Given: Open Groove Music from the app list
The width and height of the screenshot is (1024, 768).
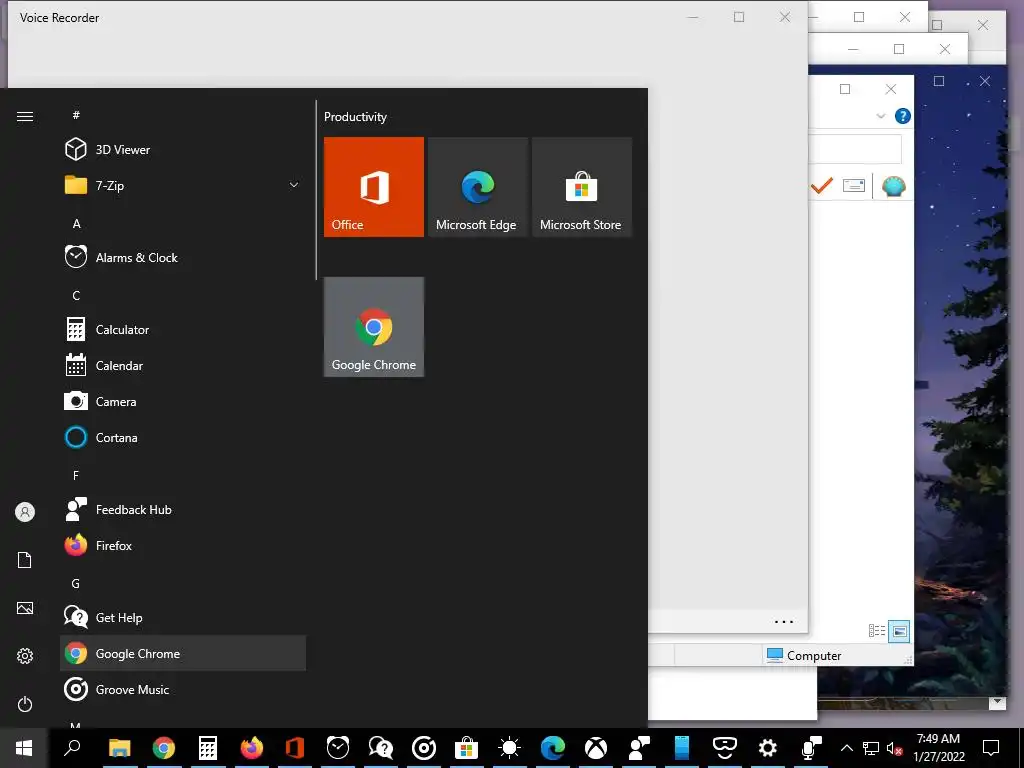Looking at the screenshot, I should pos(183,689).
